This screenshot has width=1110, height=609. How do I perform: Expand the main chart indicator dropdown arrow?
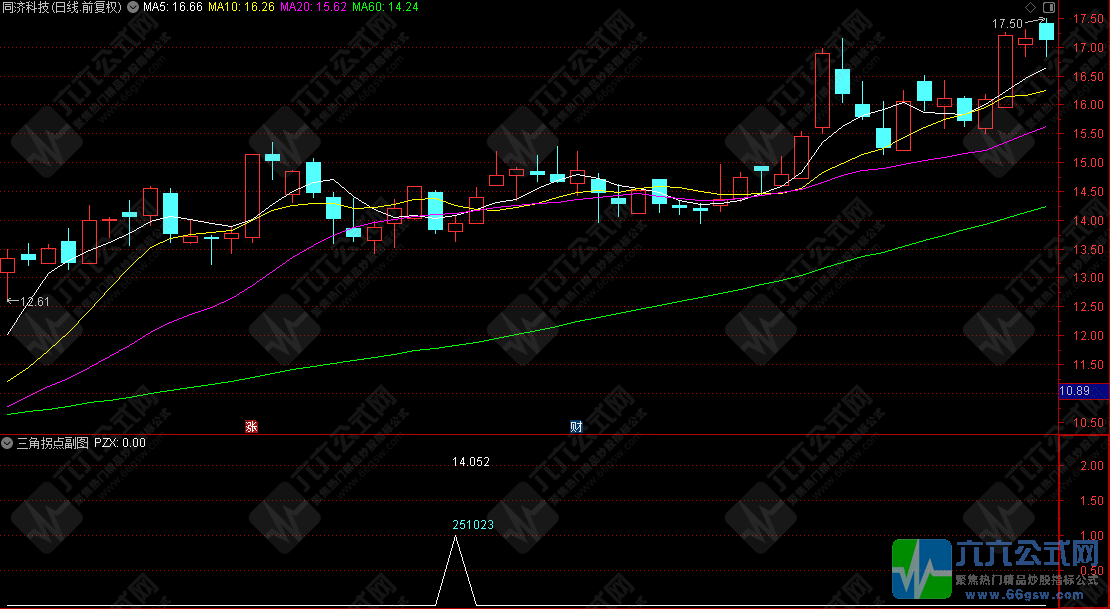pos(133,7)
